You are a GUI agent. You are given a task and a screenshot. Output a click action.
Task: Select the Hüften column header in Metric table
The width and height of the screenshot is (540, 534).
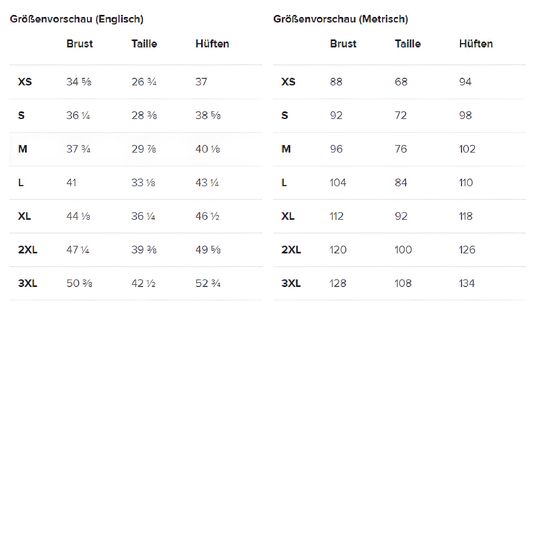click(476, 44)
